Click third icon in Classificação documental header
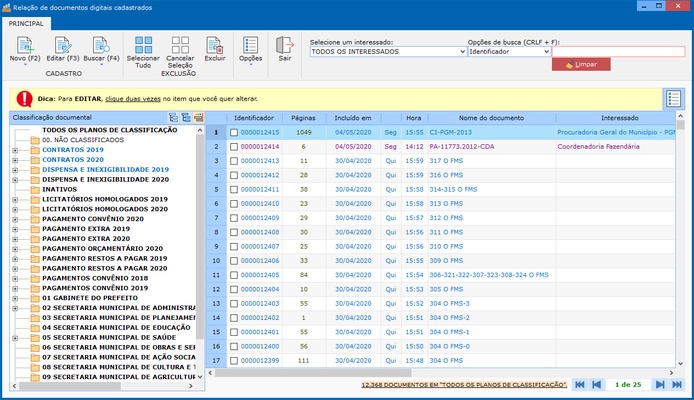The width and height of the screenshot is (694, 400). (x=199, y=117)
